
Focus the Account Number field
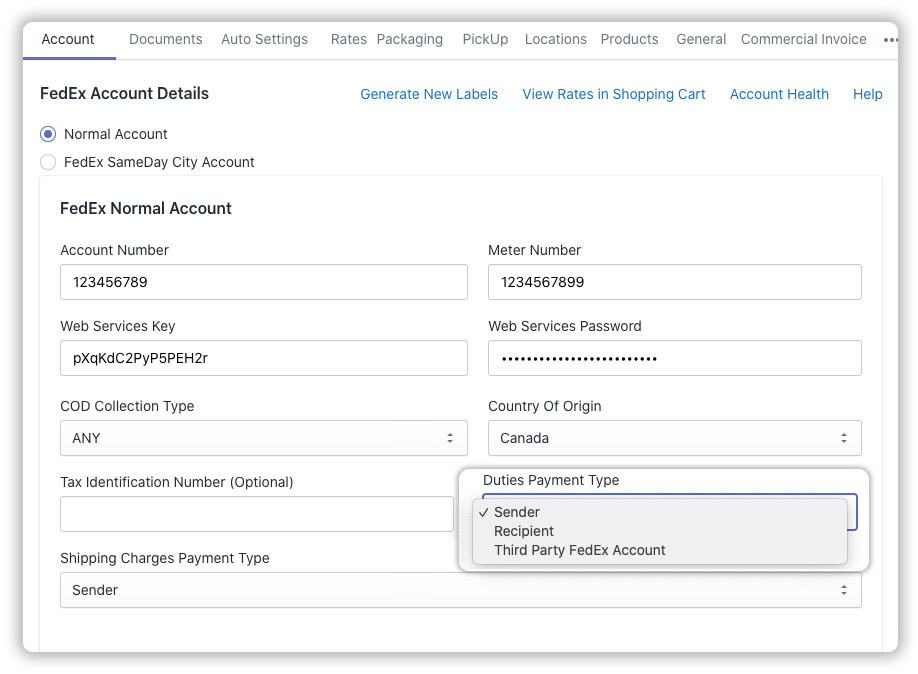(263, 282)
